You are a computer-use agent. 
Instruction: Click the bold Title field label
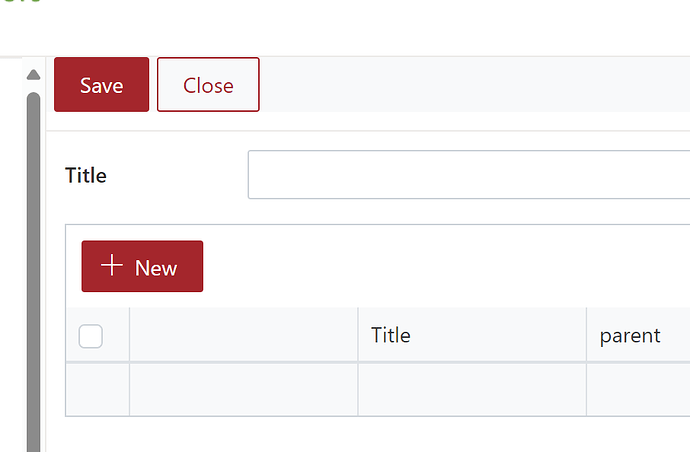point(86,176)
